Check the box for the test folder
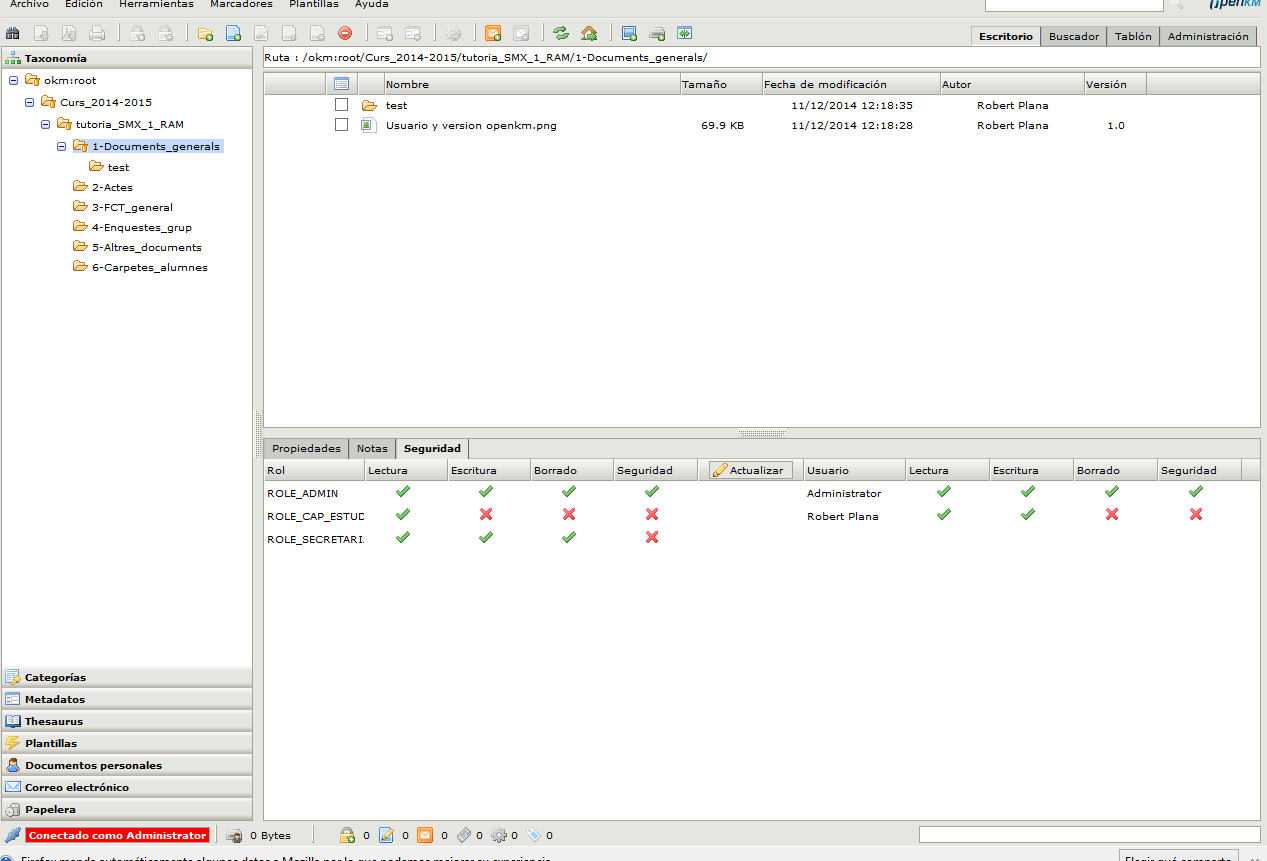 tap(341, 105)
